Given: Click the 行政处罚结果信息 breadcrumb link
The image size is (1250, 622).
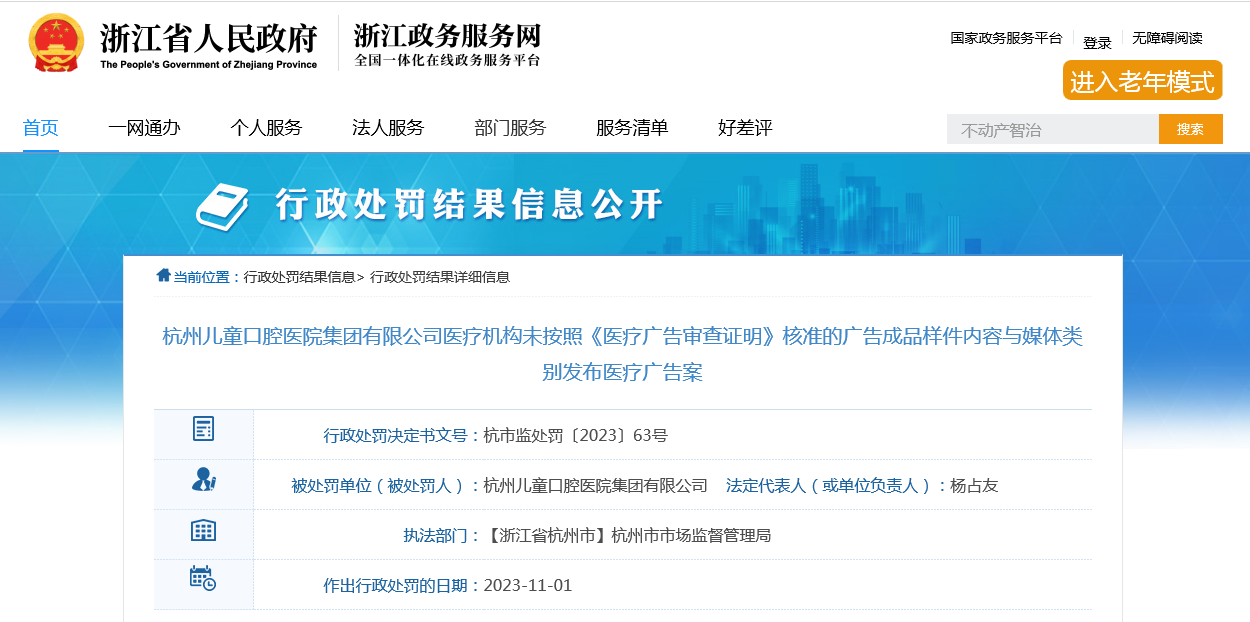Looking at the screenshot, I should [299, 277].
